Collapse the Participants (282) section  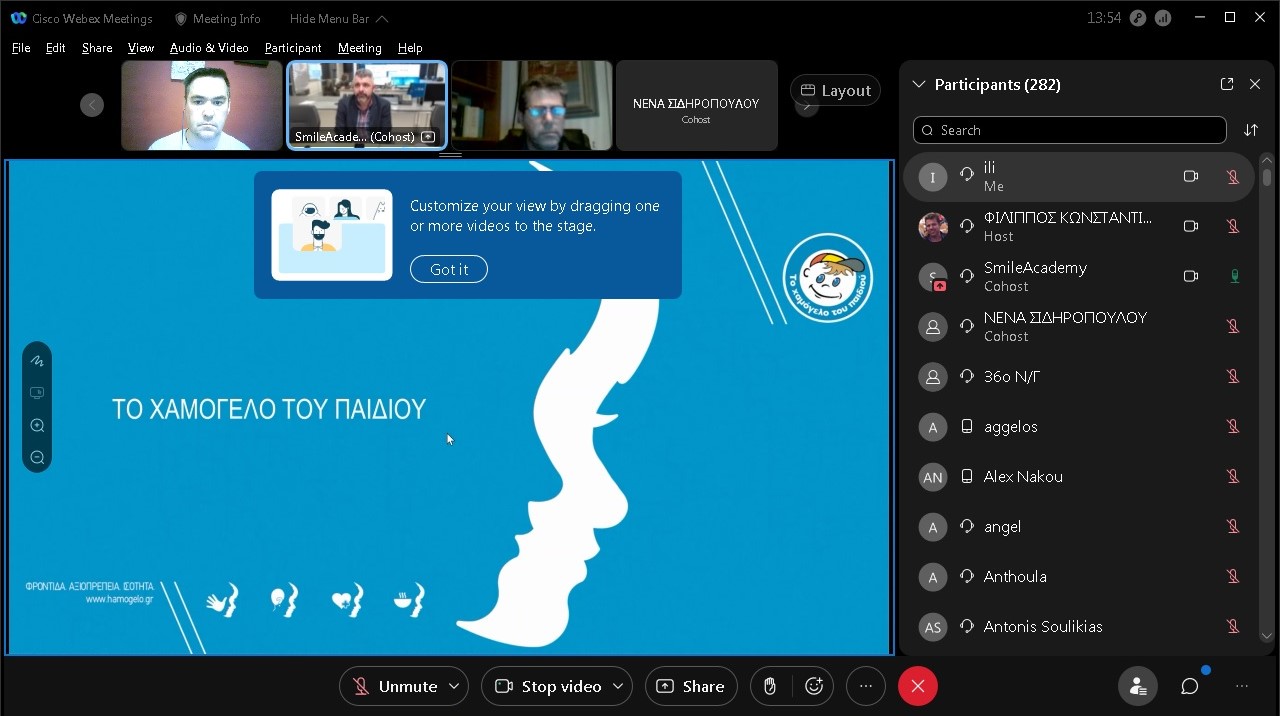pos(919,85)
